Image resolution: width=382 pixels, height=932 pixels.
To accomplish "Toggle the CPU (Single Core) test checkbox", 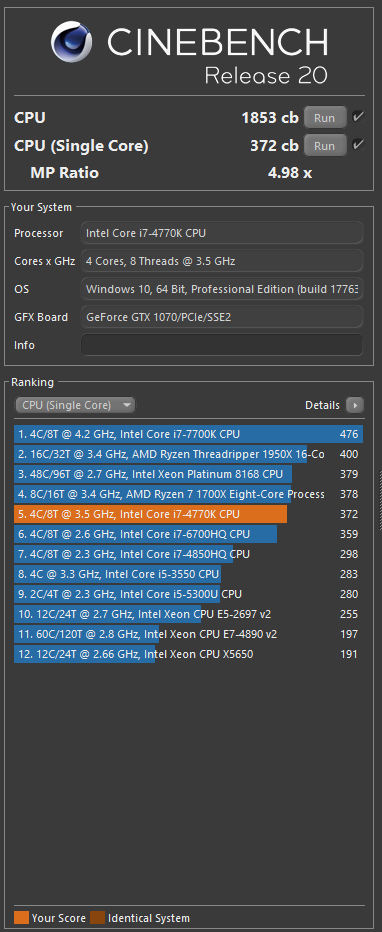I will pyautogui.click(x=358, y=144).
